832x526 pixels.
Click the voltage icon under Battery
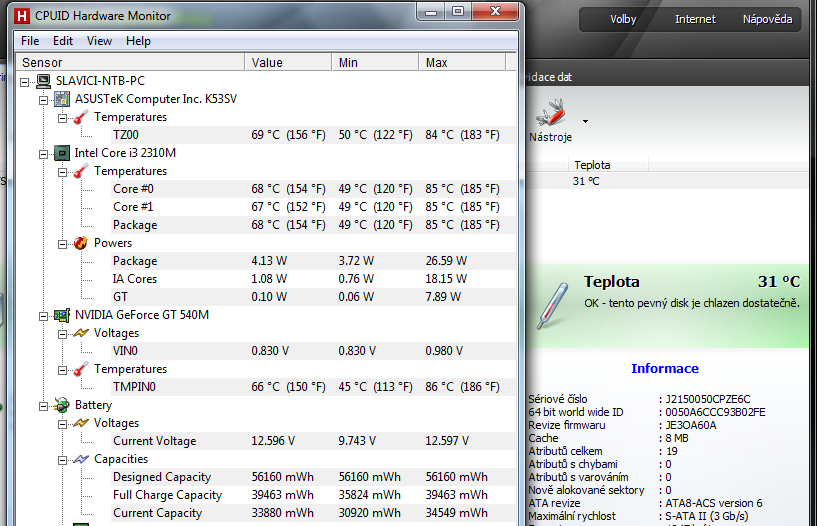81,423
